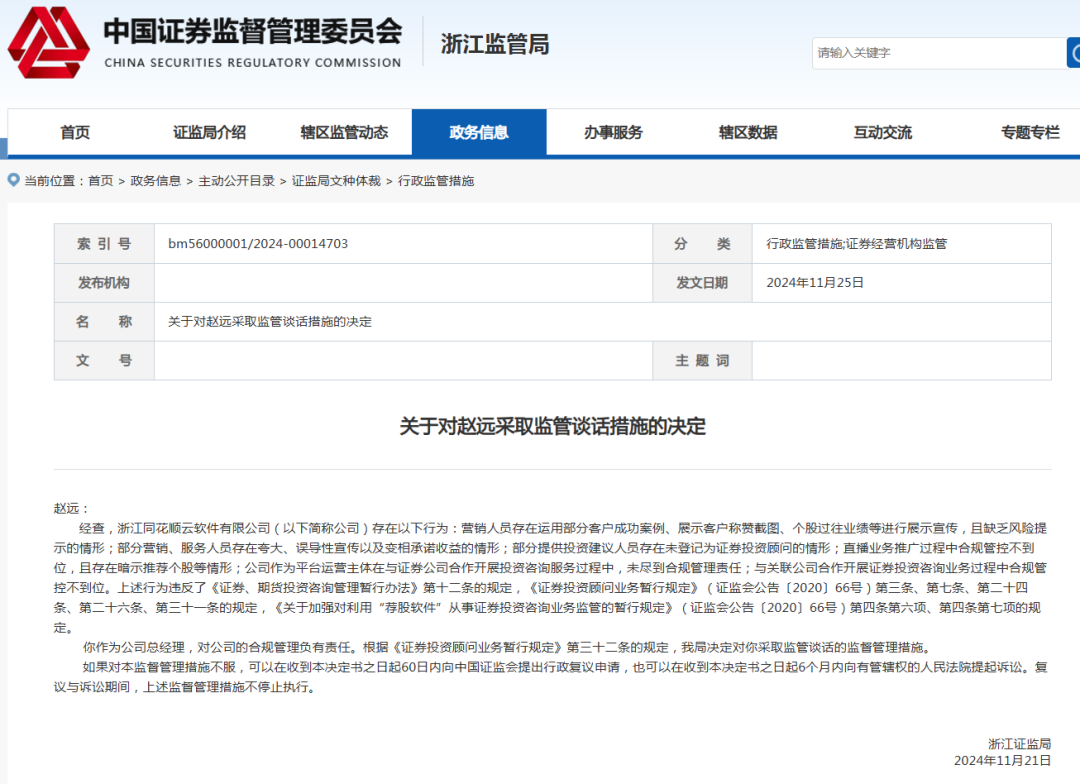
Task: Click 行政监管措施 breadcrumb link
Action: (x=436, y=181)
